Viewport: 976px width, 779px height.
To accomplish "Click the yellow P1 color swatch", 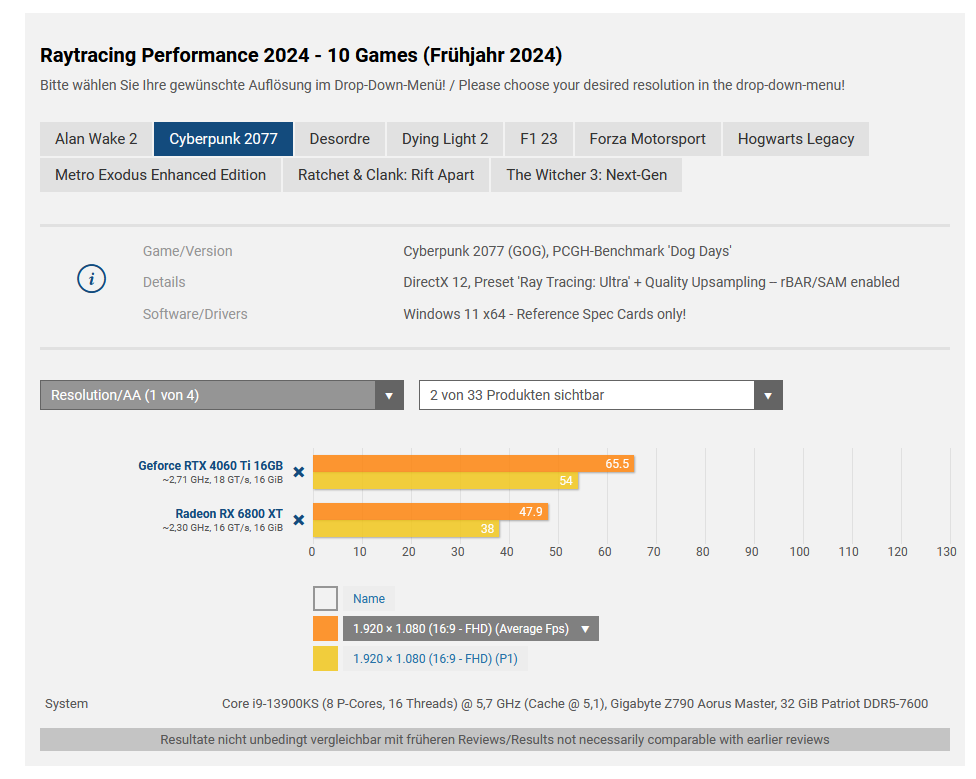I will click(326, 658).
